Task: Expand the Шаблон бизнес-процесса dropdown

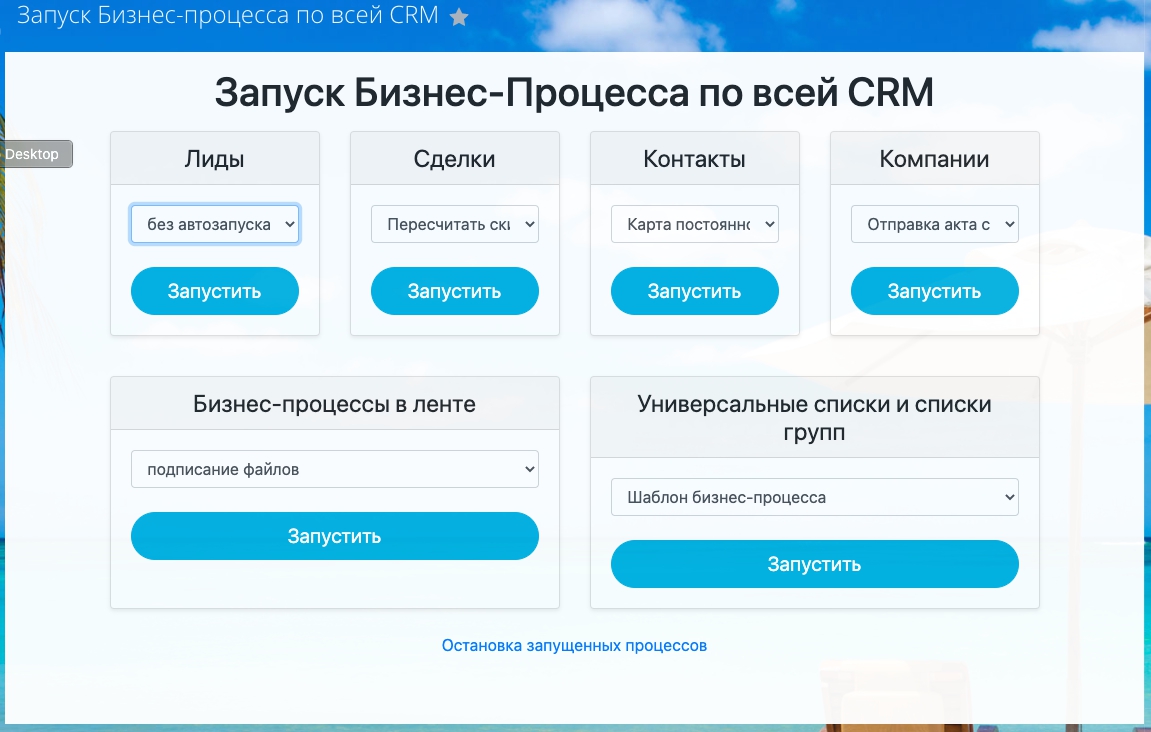Action: point(815,497)
